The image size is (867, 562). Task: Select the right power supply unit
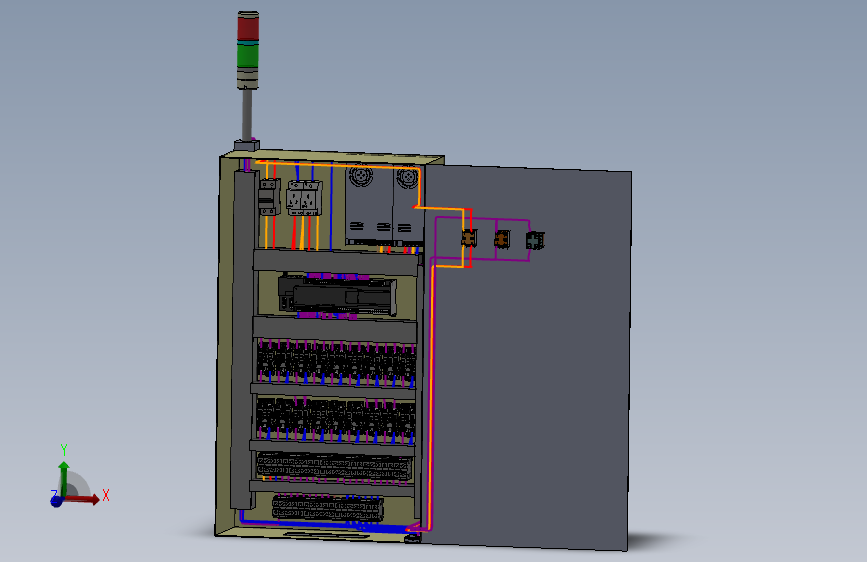[x=409, y=207]
